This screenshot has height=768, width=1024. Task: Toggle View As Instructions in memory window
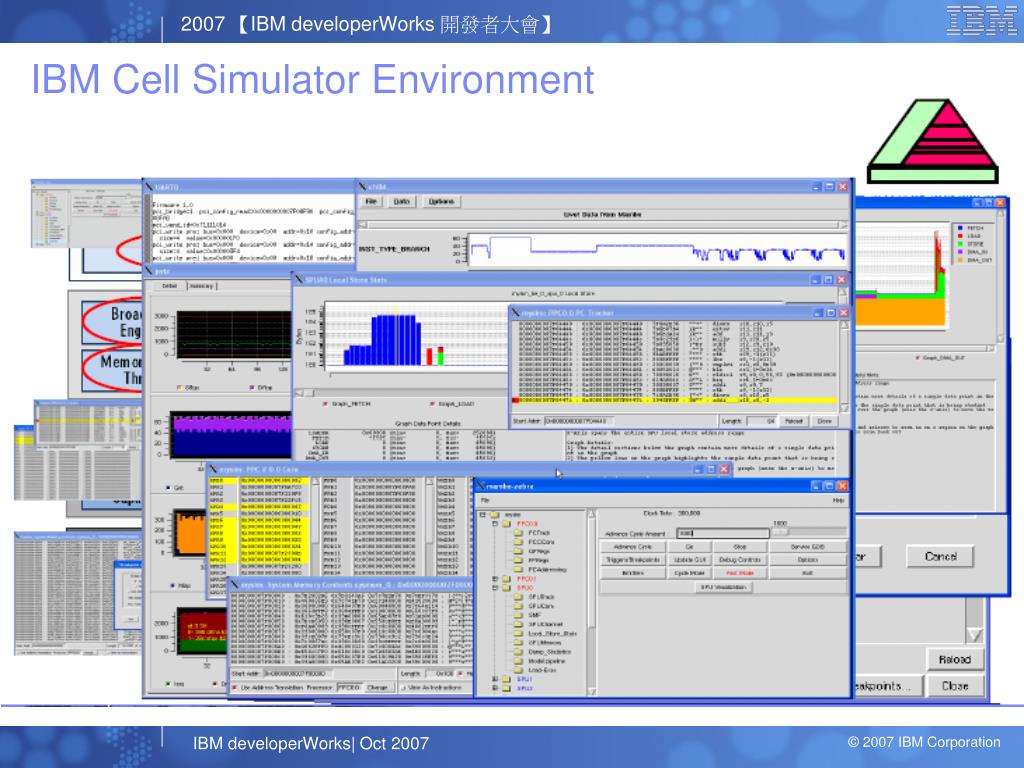click(x=403, y=688)
